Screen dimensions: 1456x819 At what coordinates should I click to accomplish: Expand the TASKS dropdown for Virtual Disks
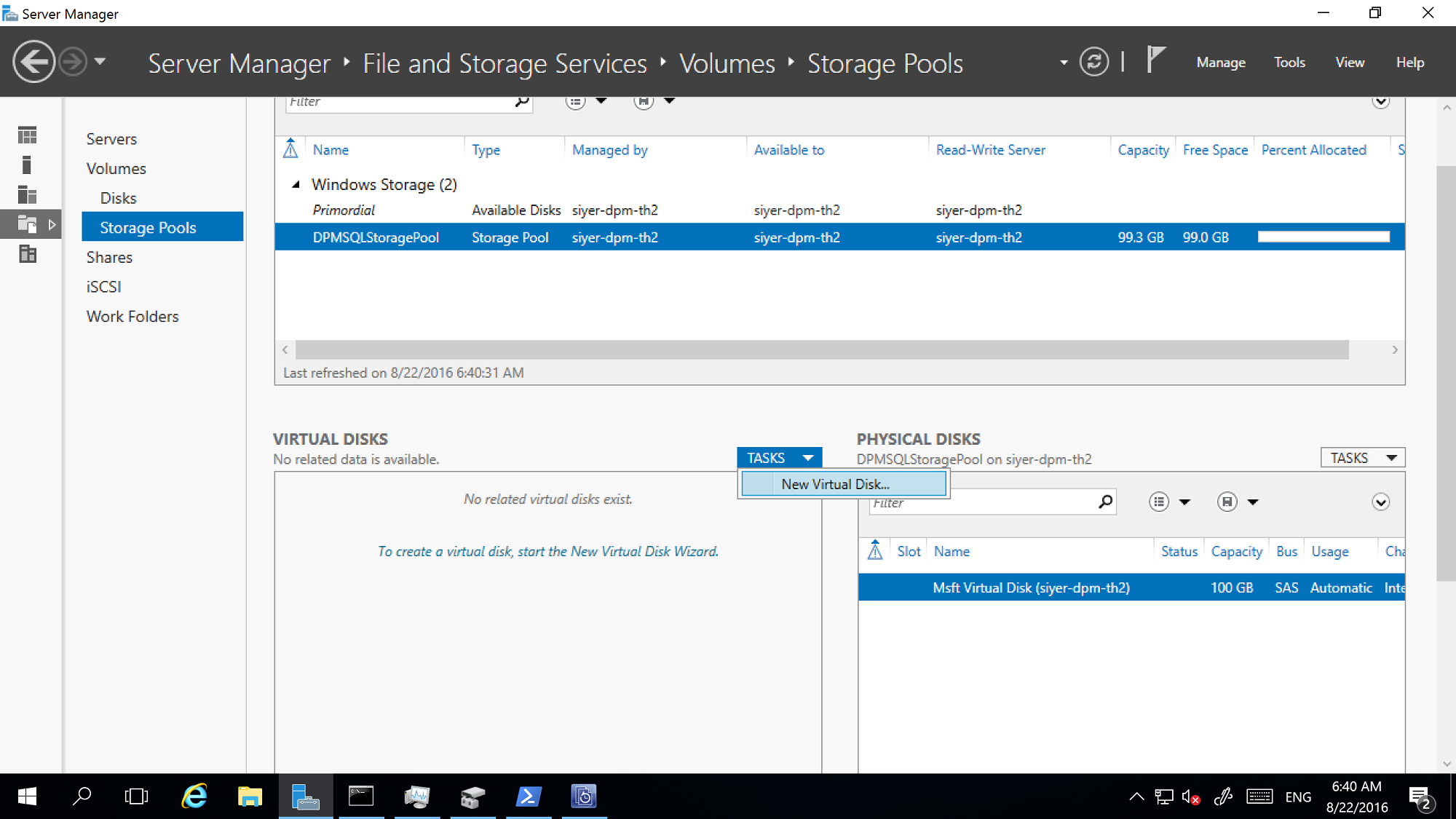(x=780, y=457)
